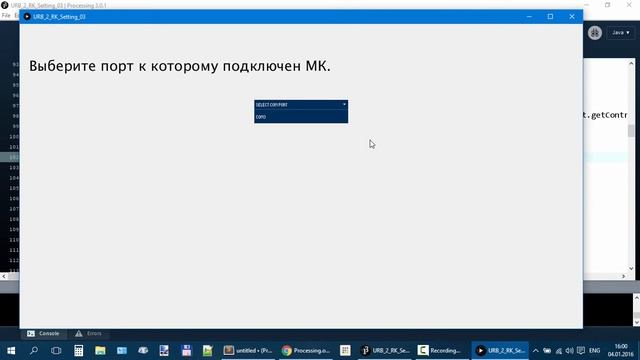
Task: Open the battery status tray icon
Action: (547, 351)
